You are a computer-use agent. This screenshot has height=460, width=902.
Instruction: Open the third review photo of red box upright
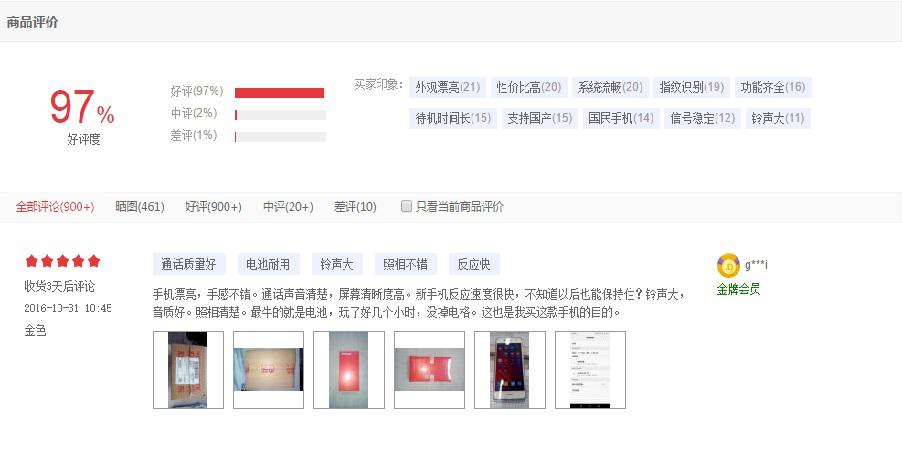point(349,370)
